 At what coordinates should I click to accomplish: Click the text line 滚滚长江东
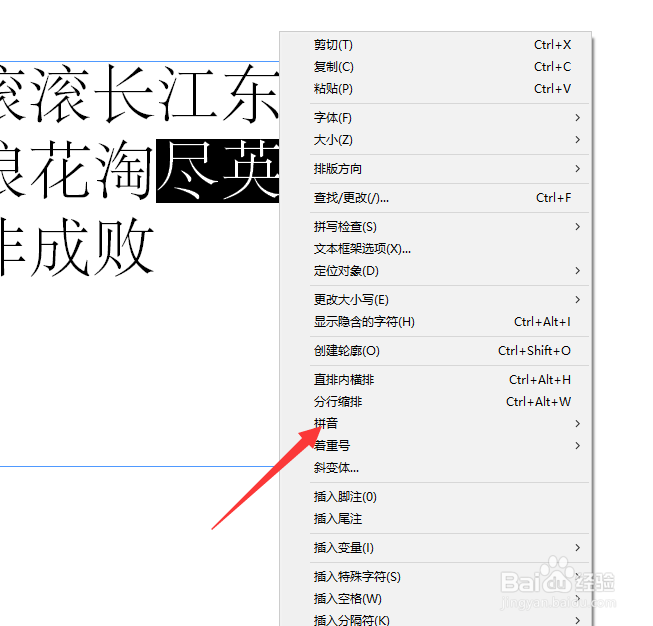[140, 93]
